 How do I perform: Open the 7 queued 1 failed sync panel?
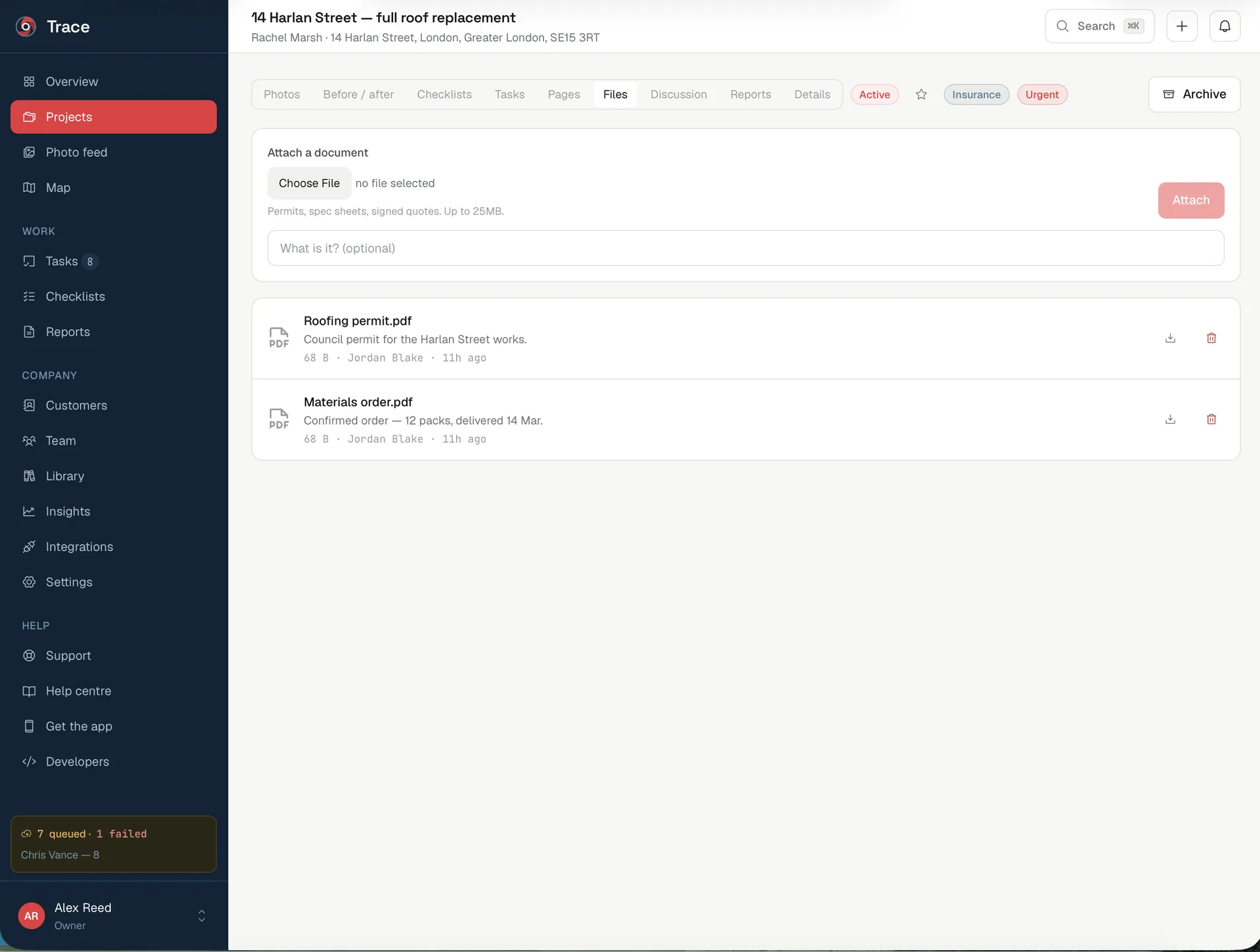tap(114, 844)
